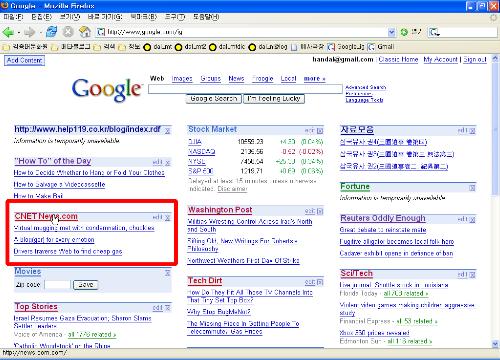Screen dimensions: 500x360
Task: Remove the Stock Market module with its X
Action: click(x=320, y=131)
